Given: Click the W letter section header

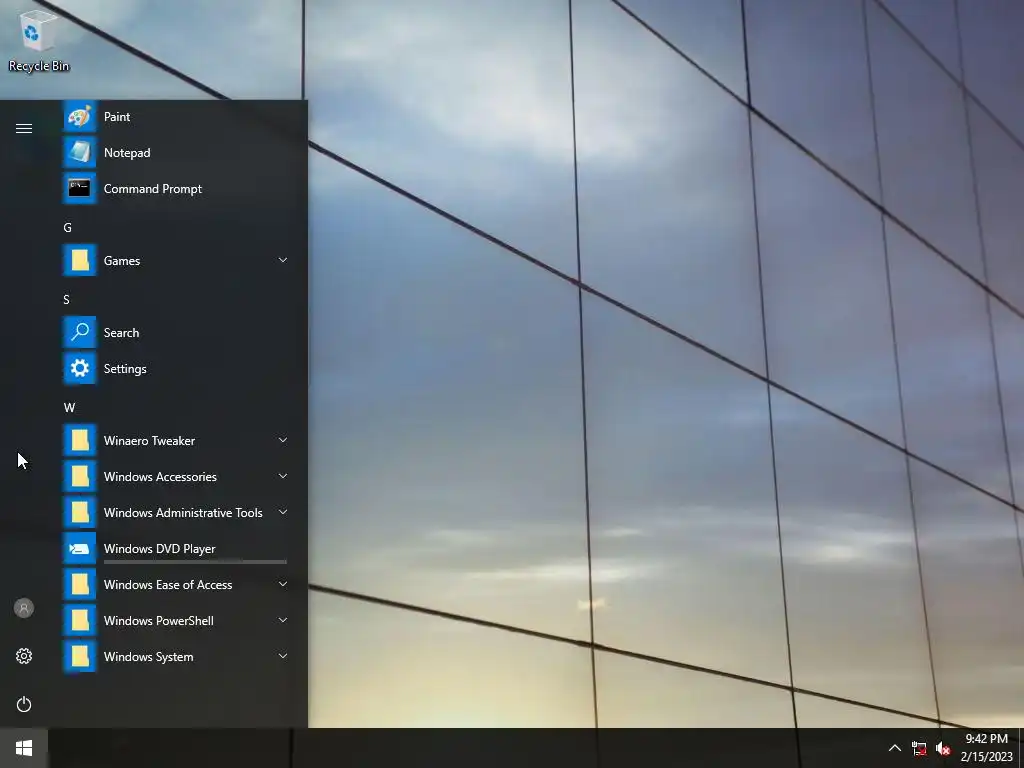Looking at the screenshot, I should (x=69, y=408).
